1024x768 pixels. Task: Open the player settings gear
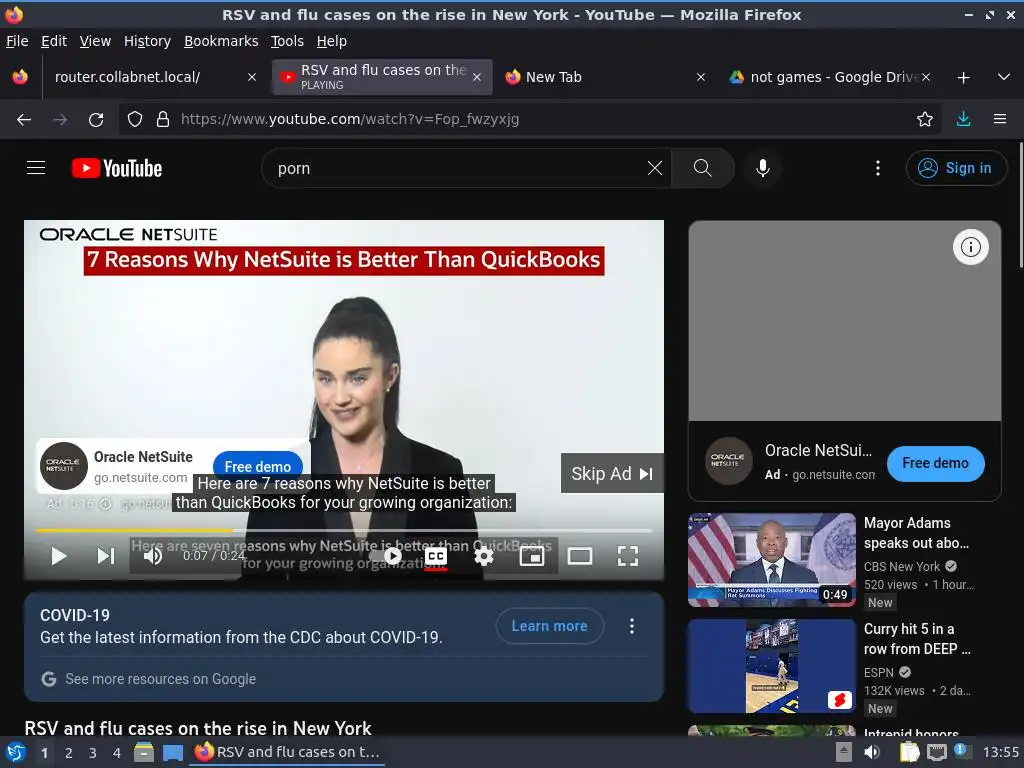click(x=484, y=556)
